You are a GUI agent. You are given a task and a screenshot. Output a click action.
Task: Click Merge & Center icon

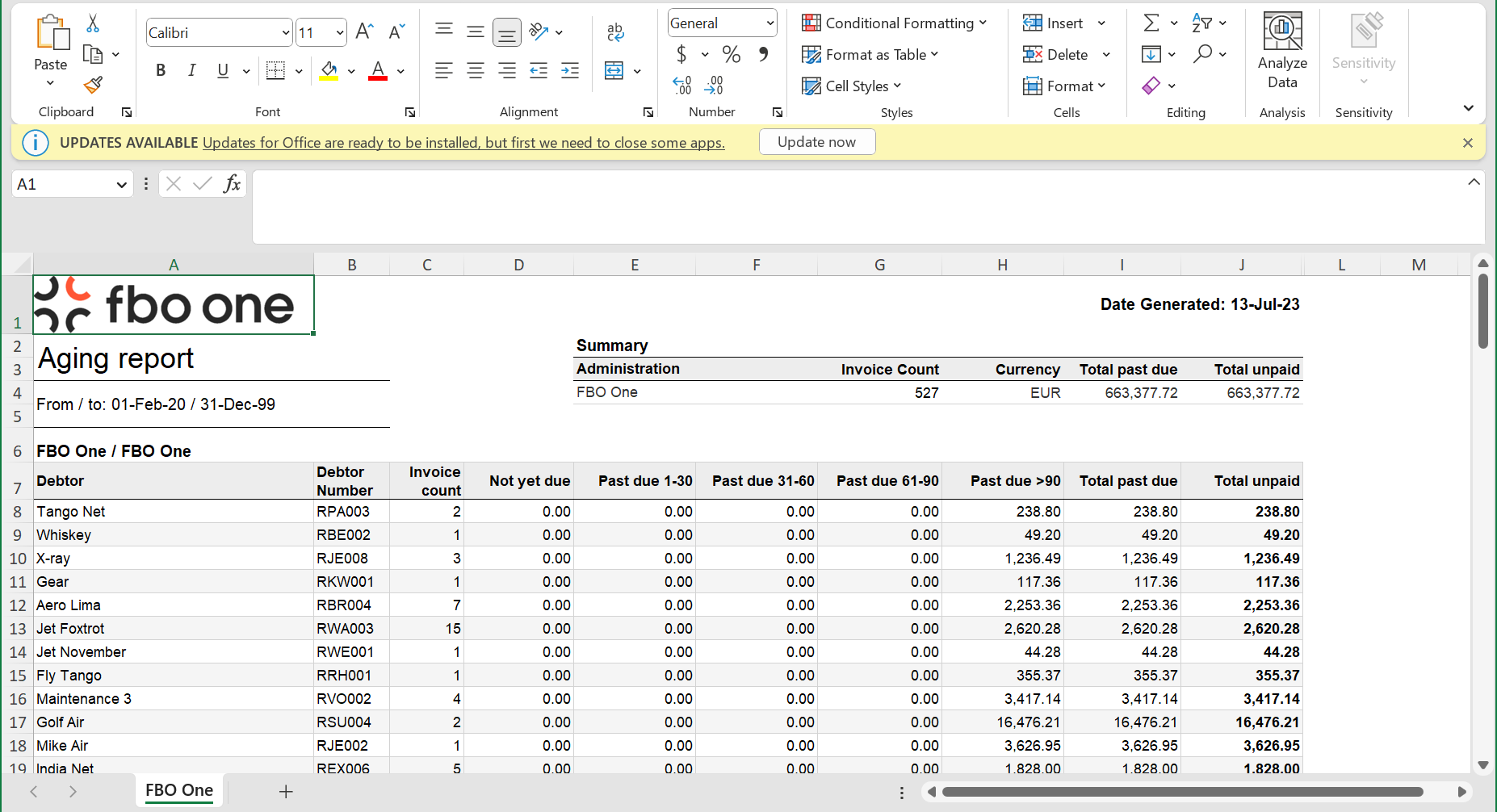click(614, 70)
